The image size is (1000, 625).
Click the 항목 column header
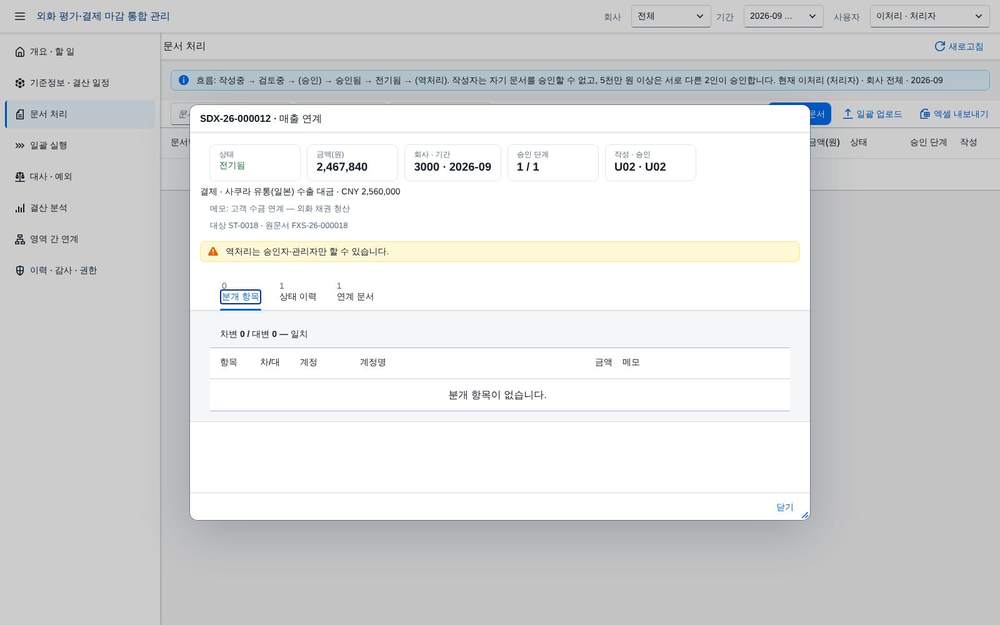tap(228, 362)
